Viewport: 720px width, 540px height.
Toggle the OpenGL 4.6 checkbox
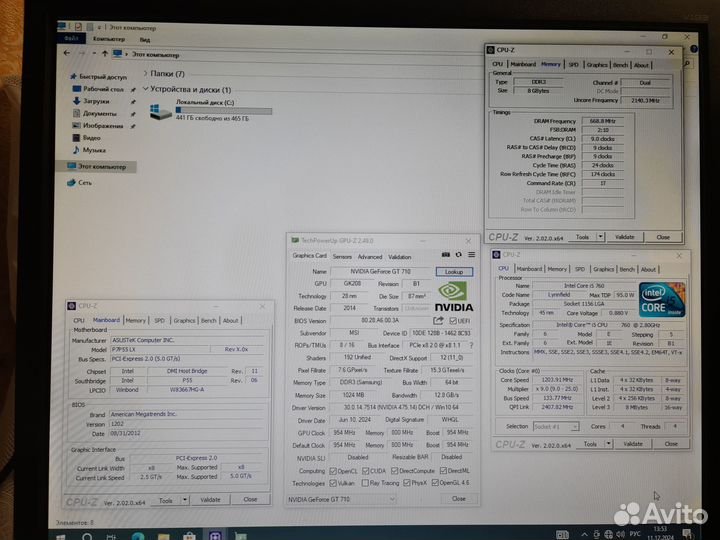pos(435,482)
